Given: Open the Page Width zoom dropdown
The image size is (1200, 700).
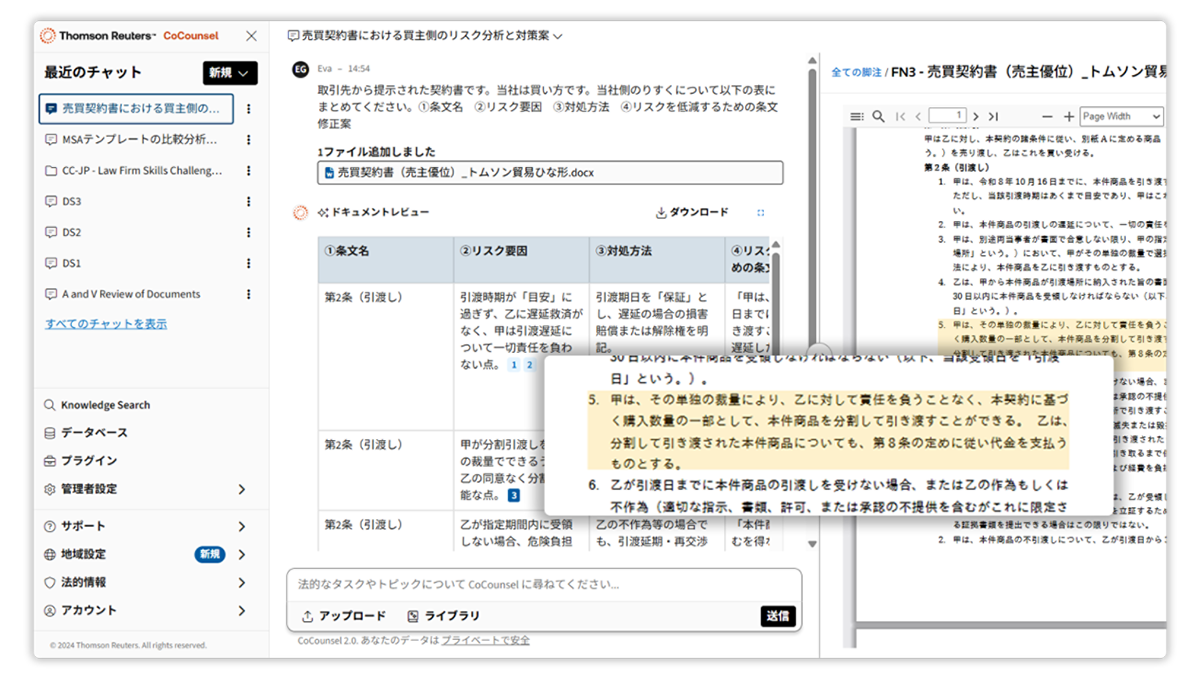Looking at the screenshot, I should coord(1120,116).
